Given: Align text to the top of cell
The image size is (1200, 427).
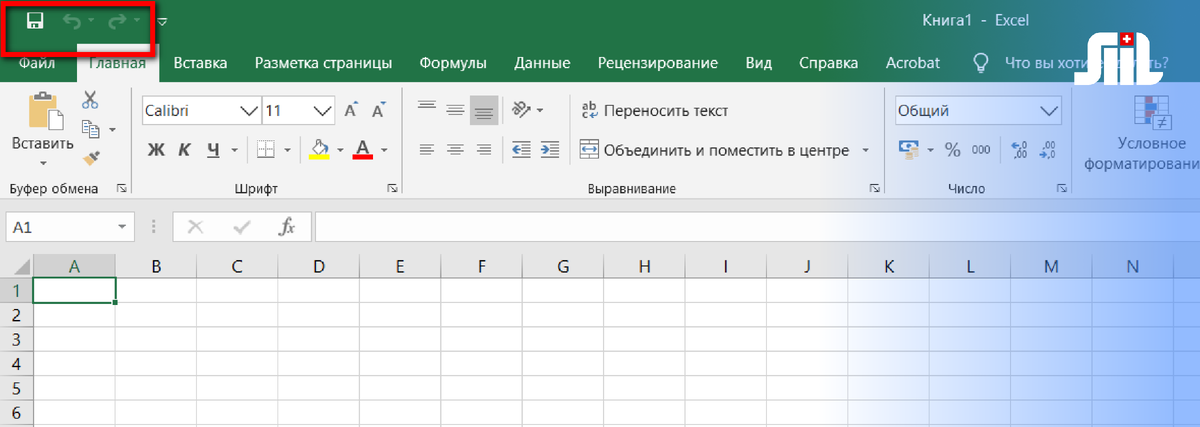Looking at the screenshot, I should pos(427,110).
